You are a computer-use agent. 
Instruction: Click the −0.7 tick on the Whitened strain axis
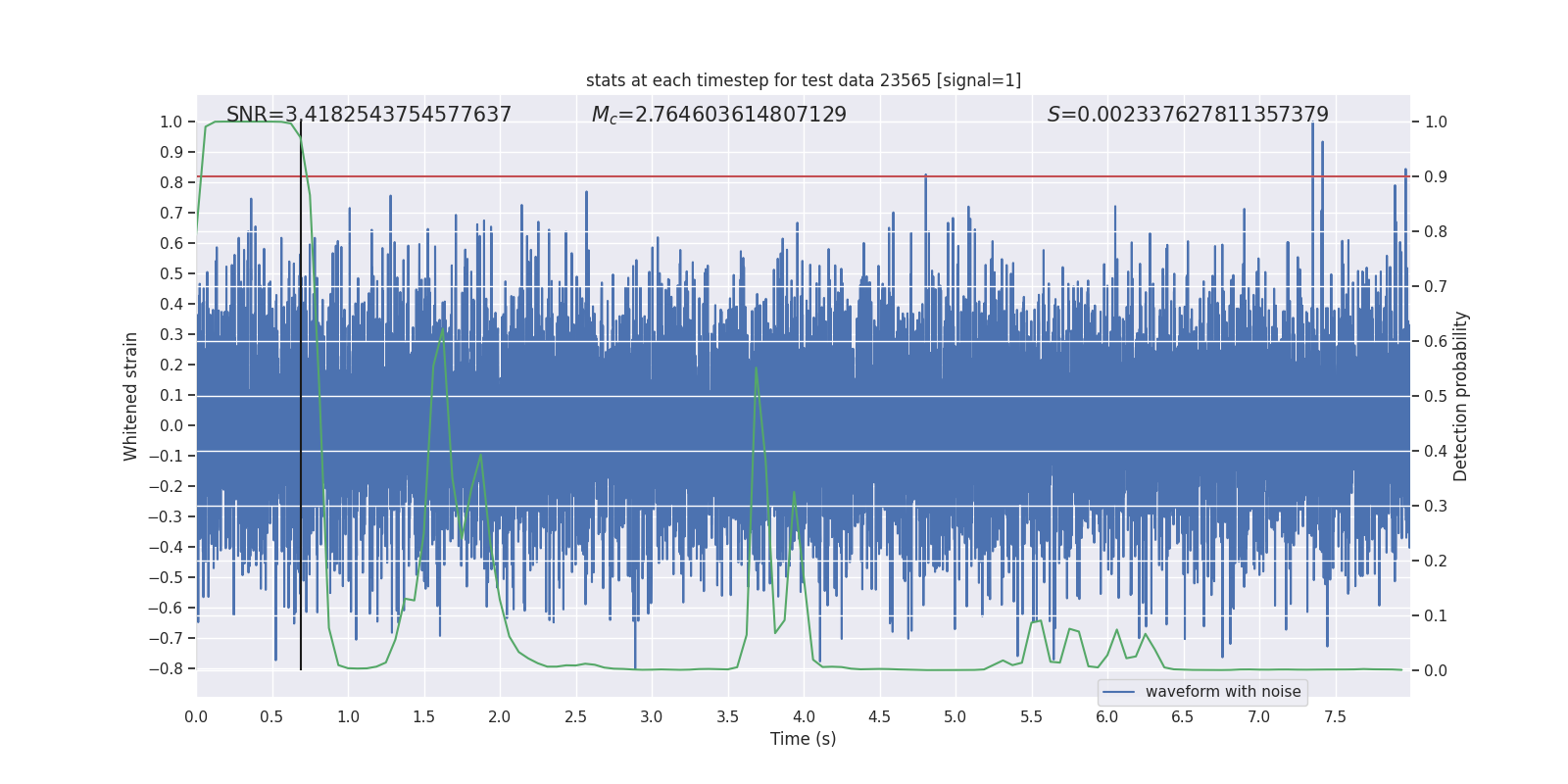pos(166,639)
